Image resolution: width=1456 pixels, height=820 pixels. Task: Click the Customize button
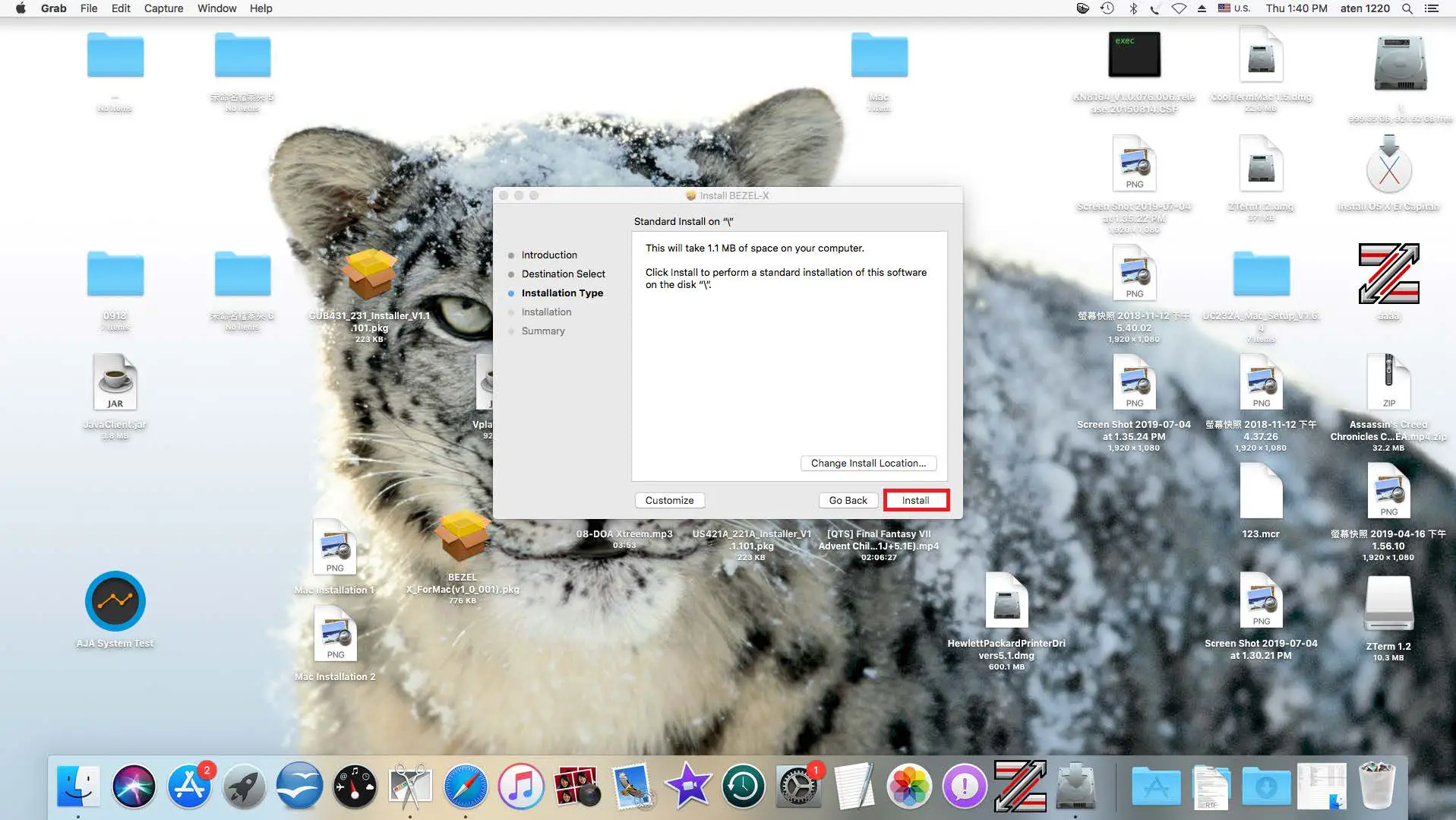[669, 500]
